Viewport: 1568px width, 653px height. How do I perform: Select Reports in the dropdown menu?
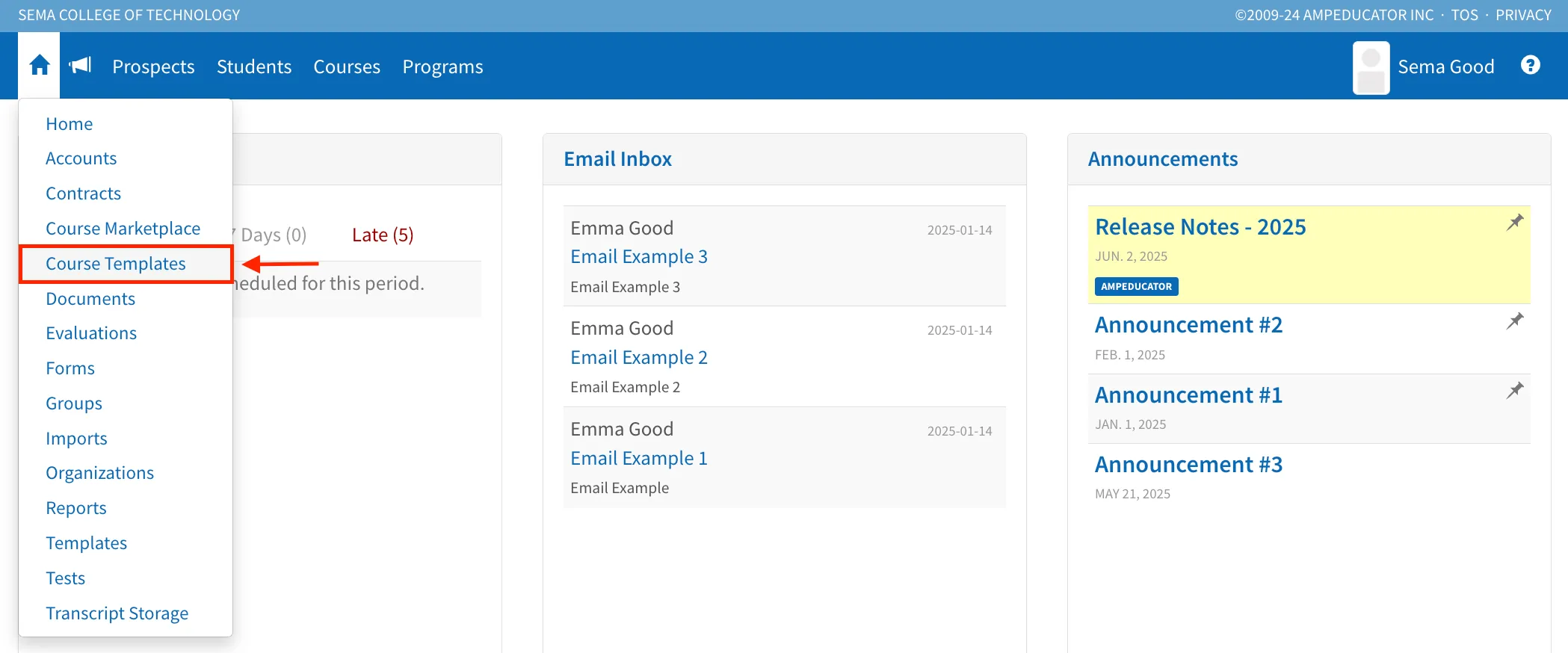pos(76,508)
